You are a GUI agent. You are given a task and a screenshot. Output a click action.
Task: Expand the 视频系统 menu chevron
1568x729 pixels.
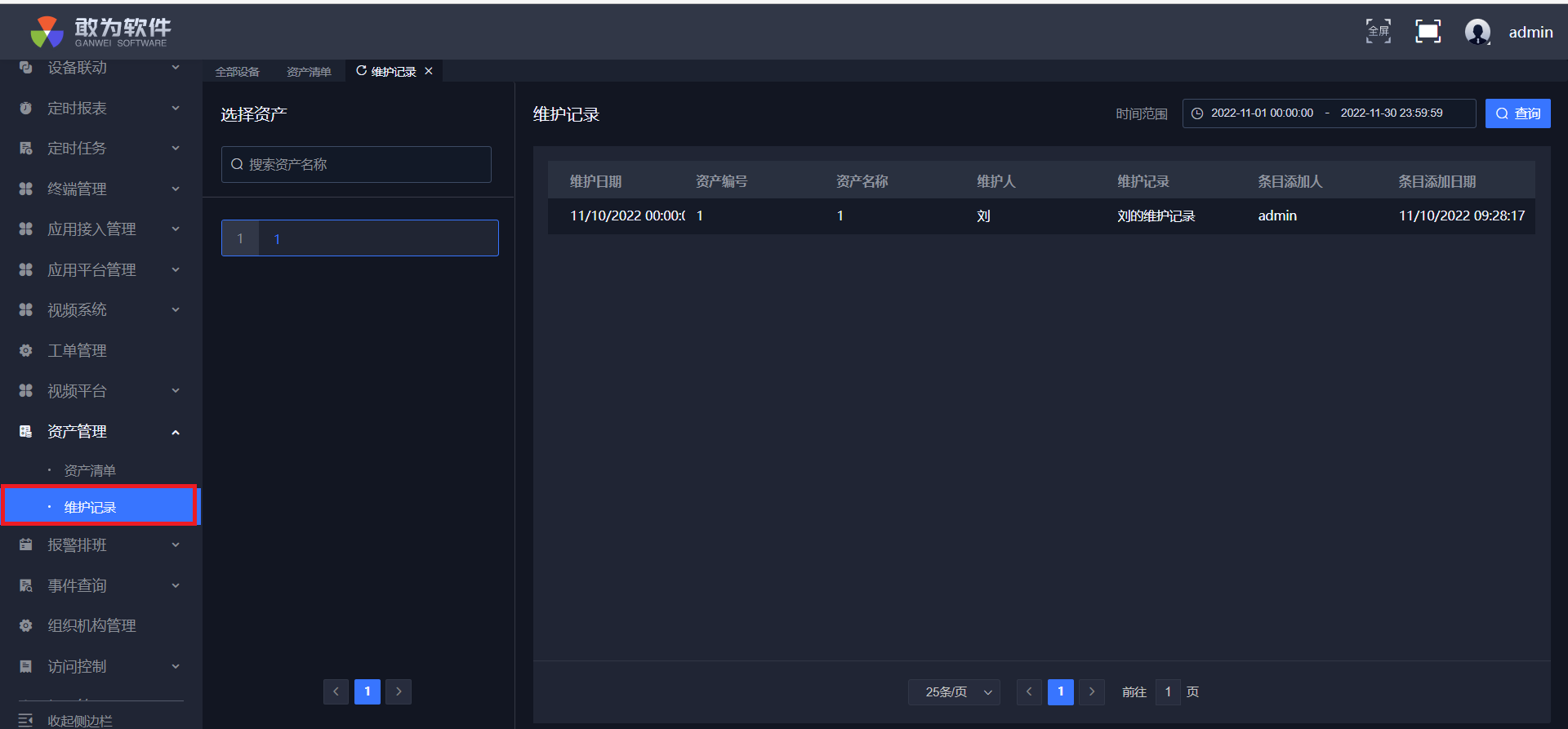[x=176, y=309]
